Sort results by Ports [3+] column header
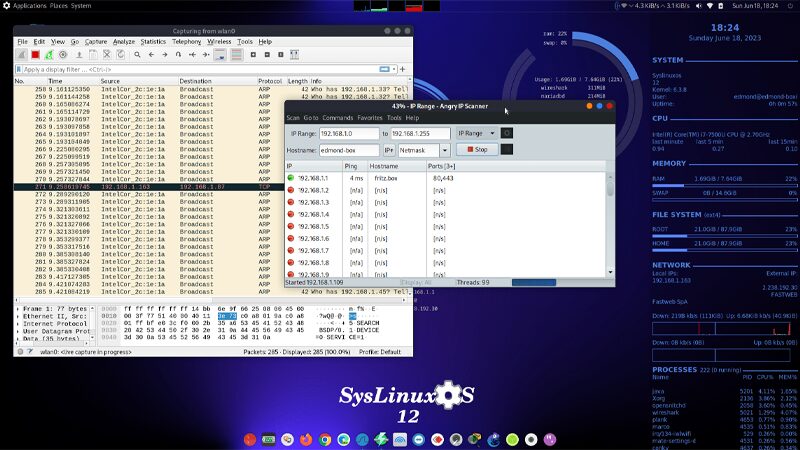 (x=516, y=166)
